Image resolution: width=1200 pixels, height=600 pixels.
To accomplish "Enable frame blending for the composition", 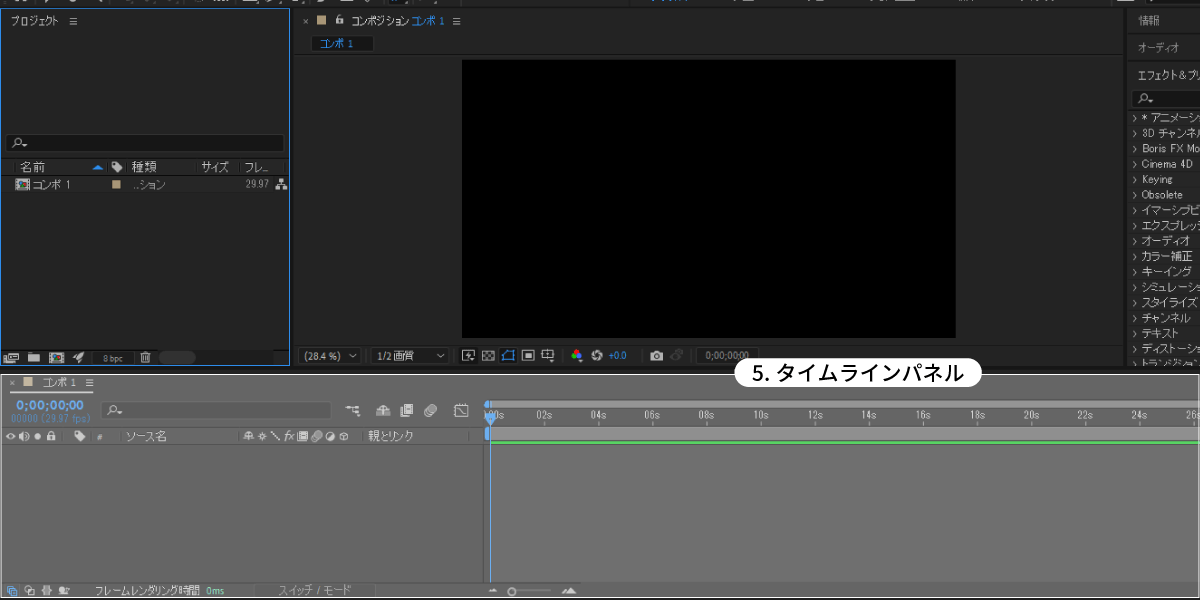I will click(x=407, y=410).
